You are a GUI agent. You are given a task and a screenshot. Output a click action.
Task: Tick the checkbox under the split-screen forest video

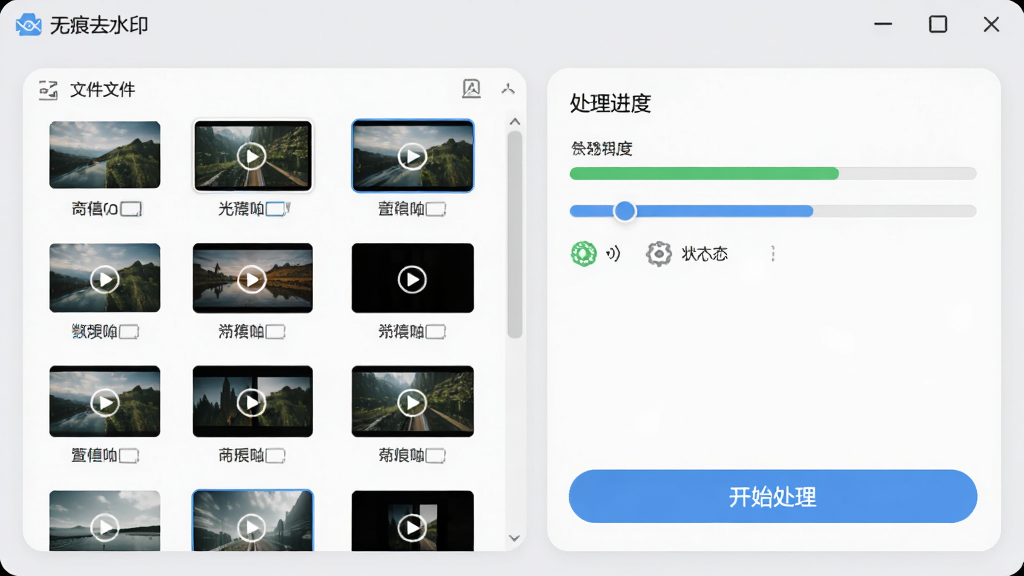[275, 455]
